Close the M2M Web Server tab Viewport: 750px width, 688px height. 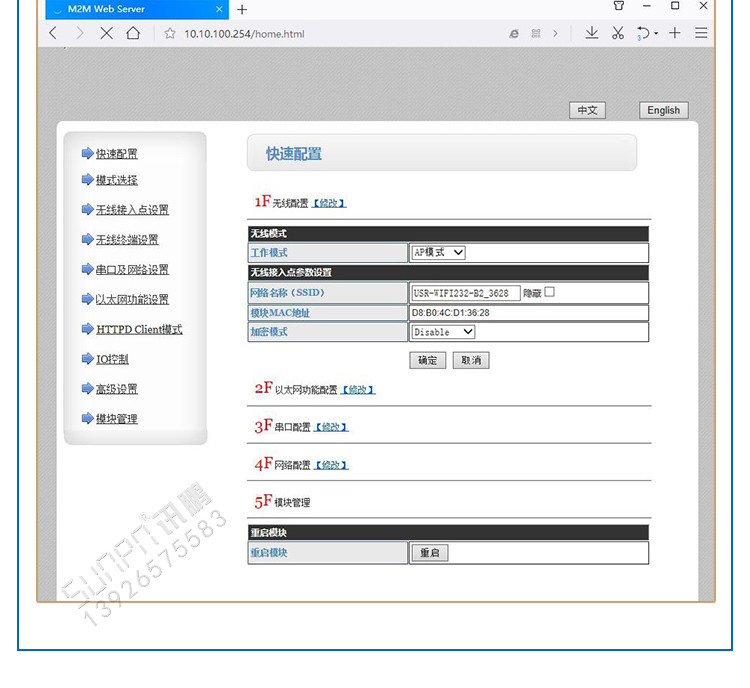pos(219,9)
